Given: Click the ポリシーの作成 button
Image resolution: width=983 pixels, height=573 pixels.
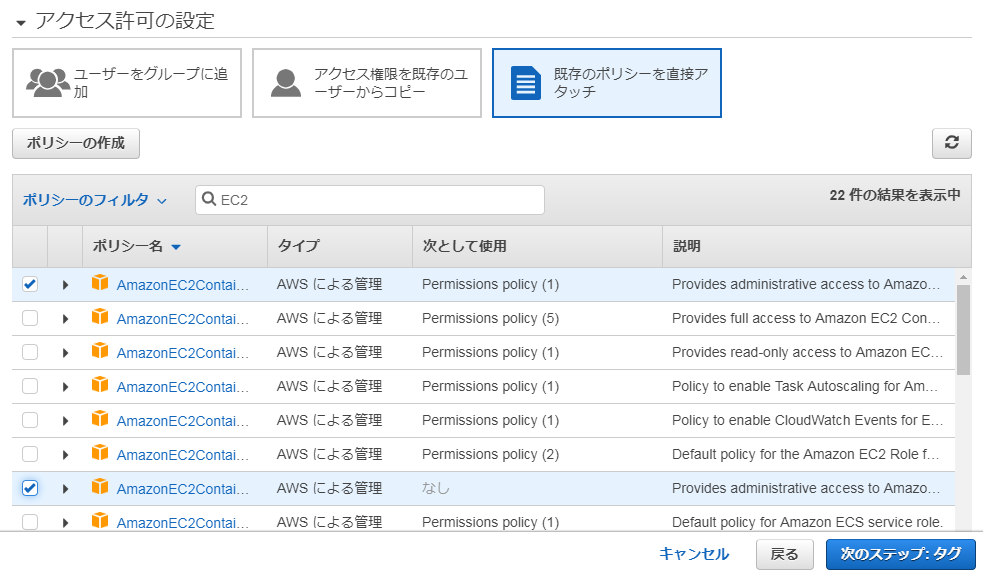Looking at the screenshot, I should [x=76, y=144].
